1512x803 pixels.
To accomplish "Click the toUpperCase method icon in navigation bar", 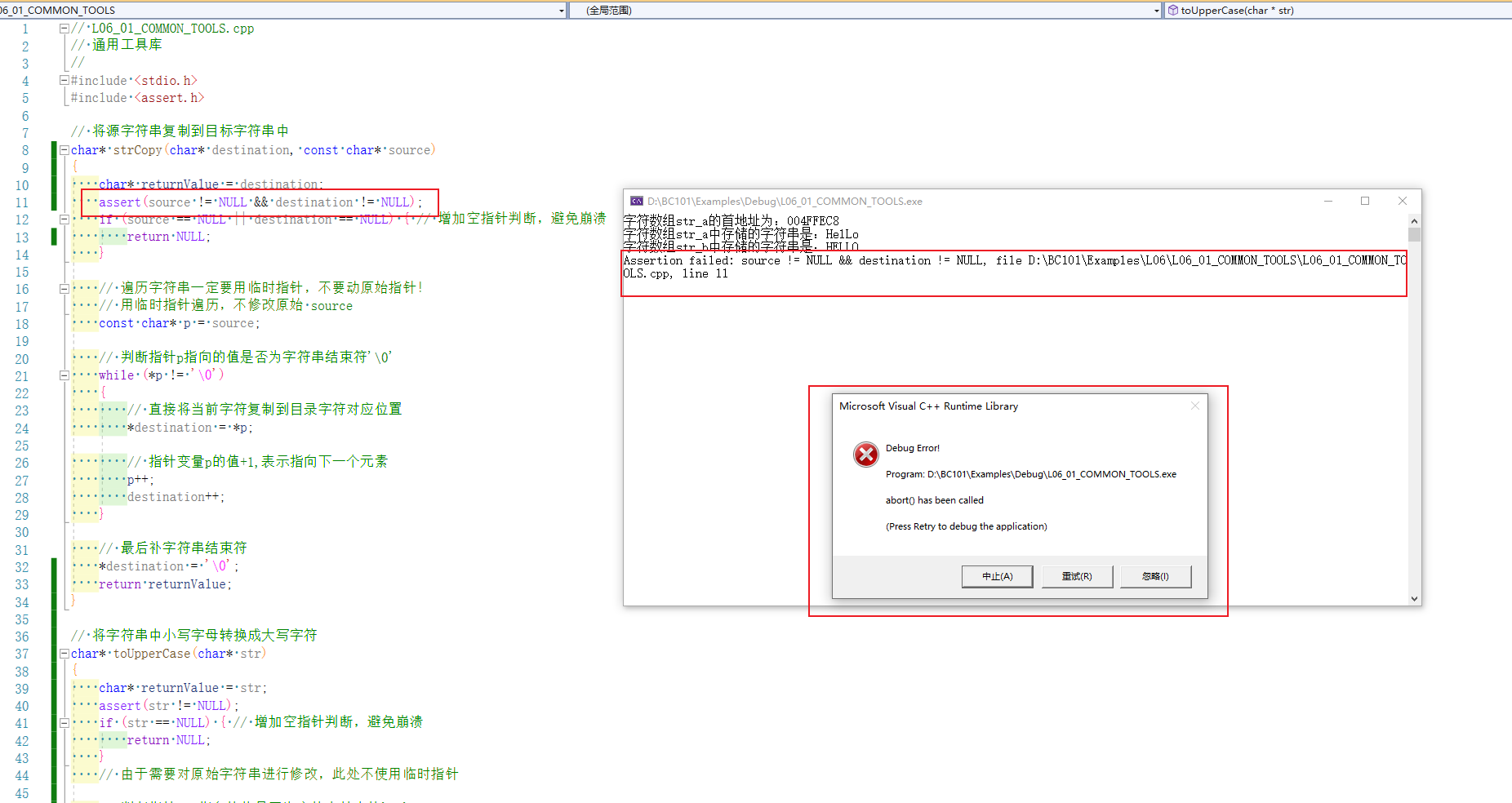I will 1173,10.
